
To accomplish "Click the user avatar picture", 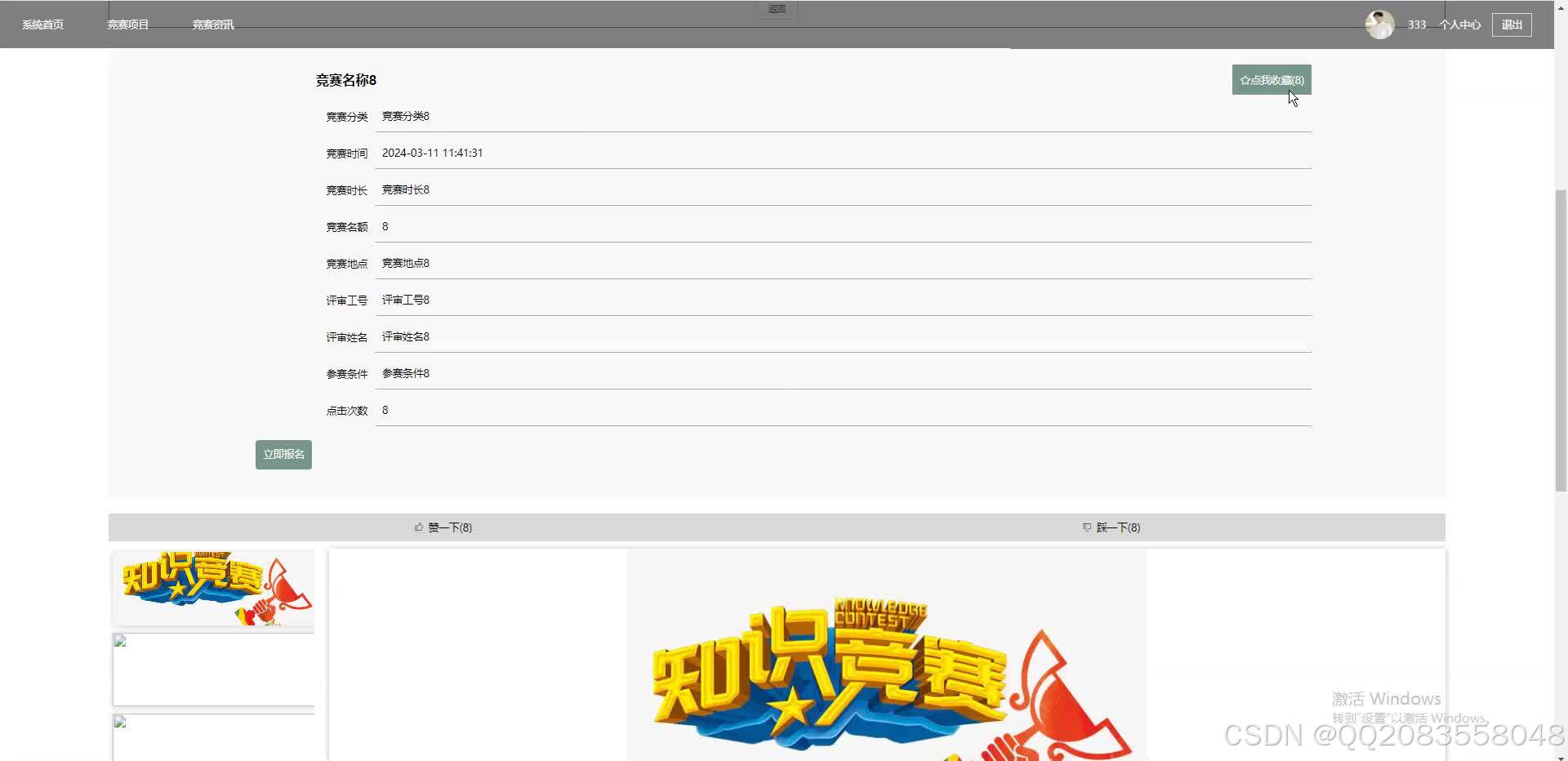I will (1379, 24).
